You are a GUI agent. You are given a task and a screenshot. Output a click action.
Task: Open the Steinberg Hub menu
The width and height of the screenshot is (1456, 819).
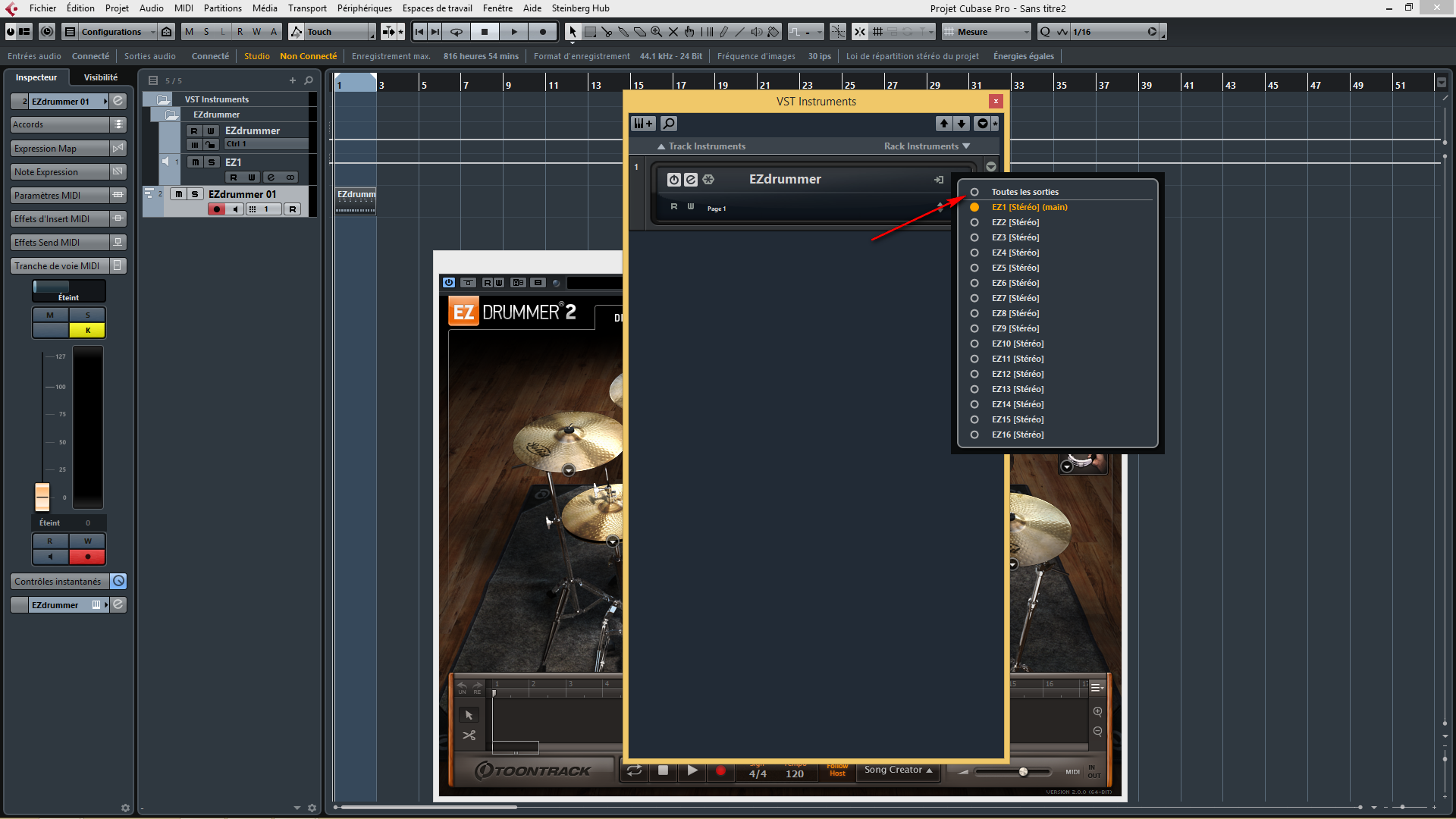click(580, 8)
